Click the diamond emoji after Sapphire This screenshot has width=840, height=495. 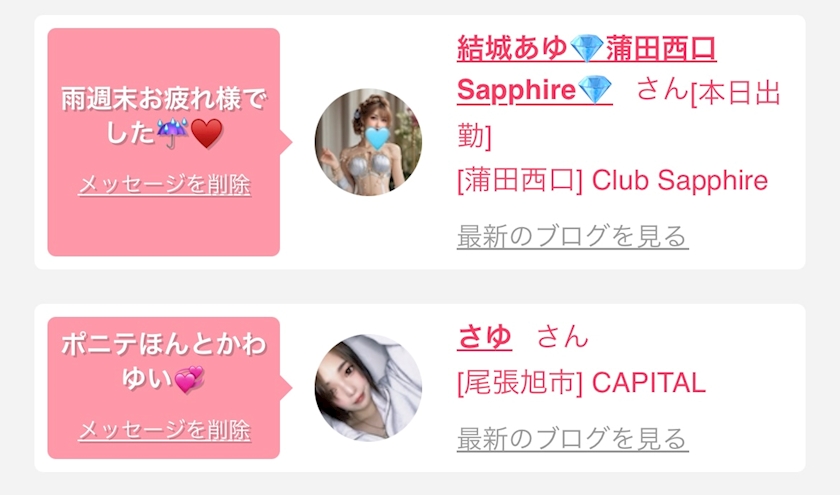[595, 90]
